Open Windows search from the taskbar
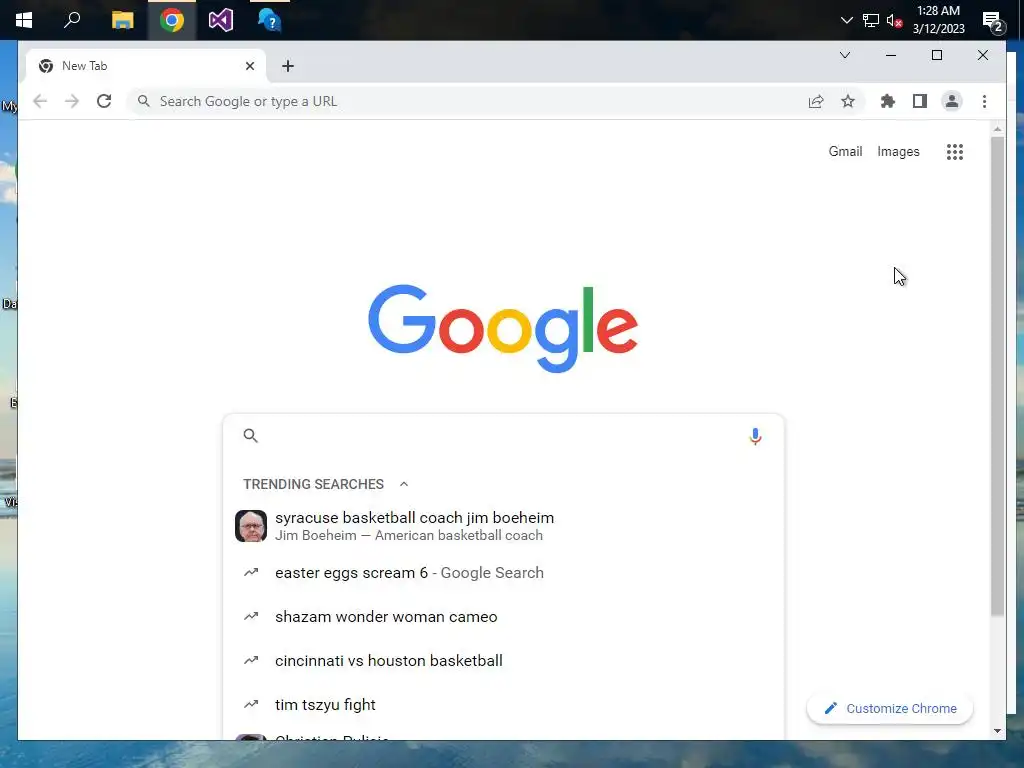Screen dimensions: 1024x768 click(x=72, y=20)
